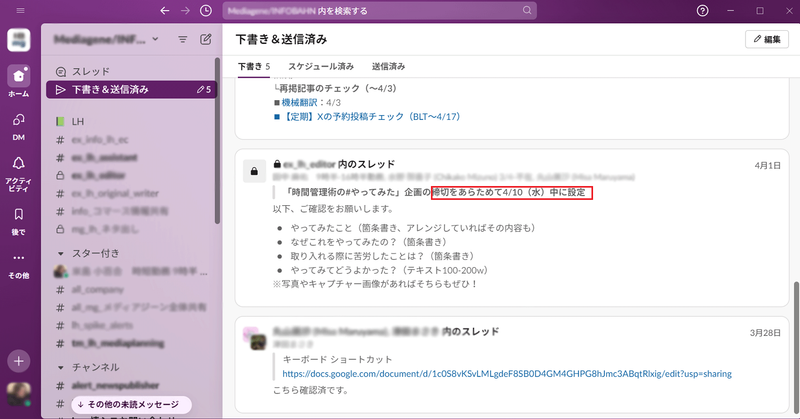Open the help question mark icon

click(x=703, y=11)
